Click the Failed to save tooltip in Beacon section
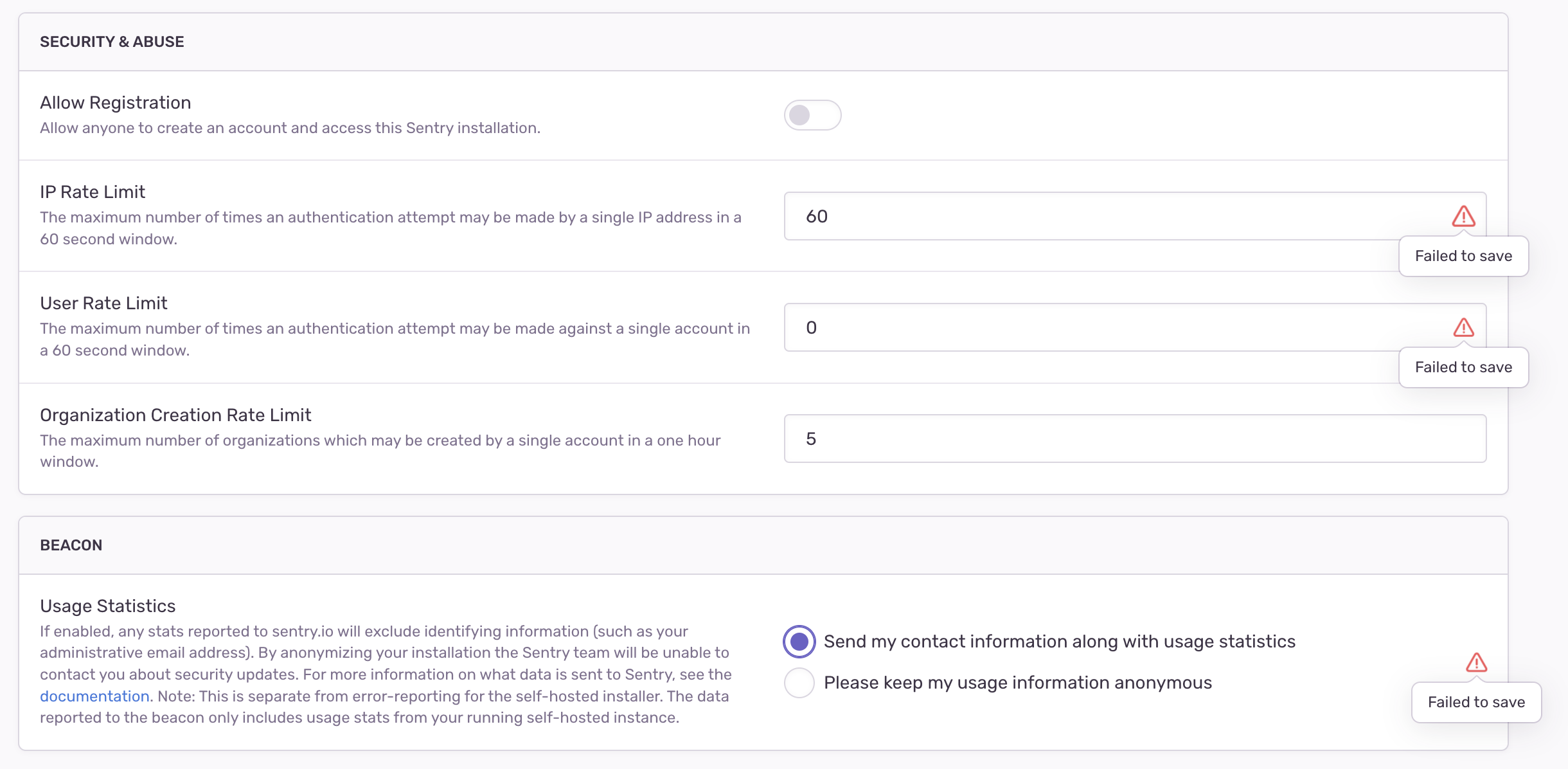1568x769 pixels. [x=1476, y=702]
